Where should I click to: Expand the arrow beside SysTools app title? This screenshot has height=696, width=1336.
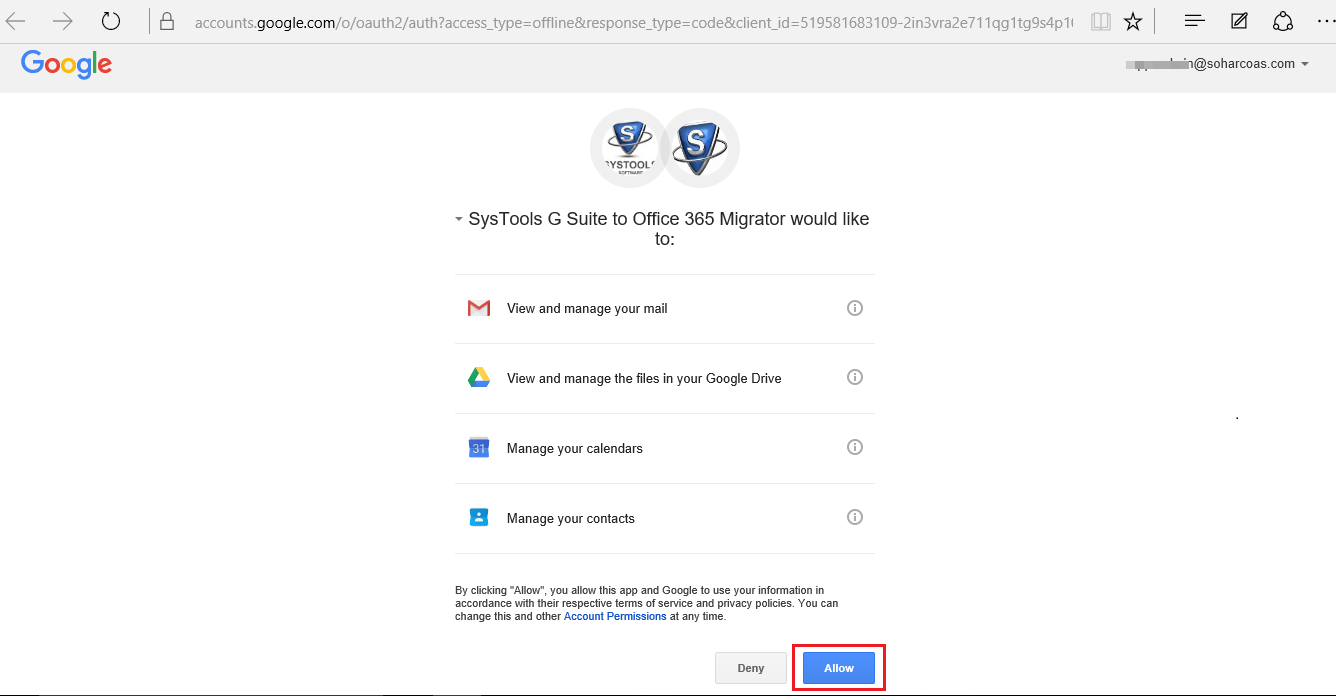coord(459,219)
